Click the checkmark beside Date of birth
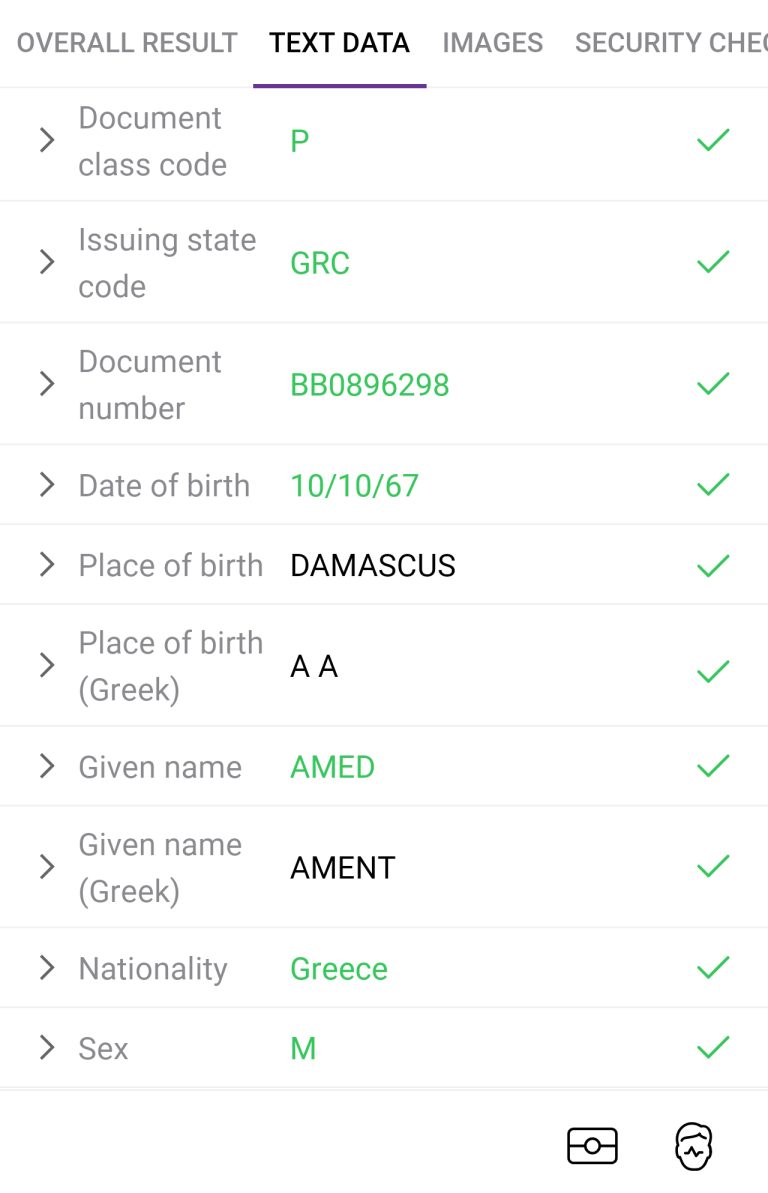 coord(713,485)
